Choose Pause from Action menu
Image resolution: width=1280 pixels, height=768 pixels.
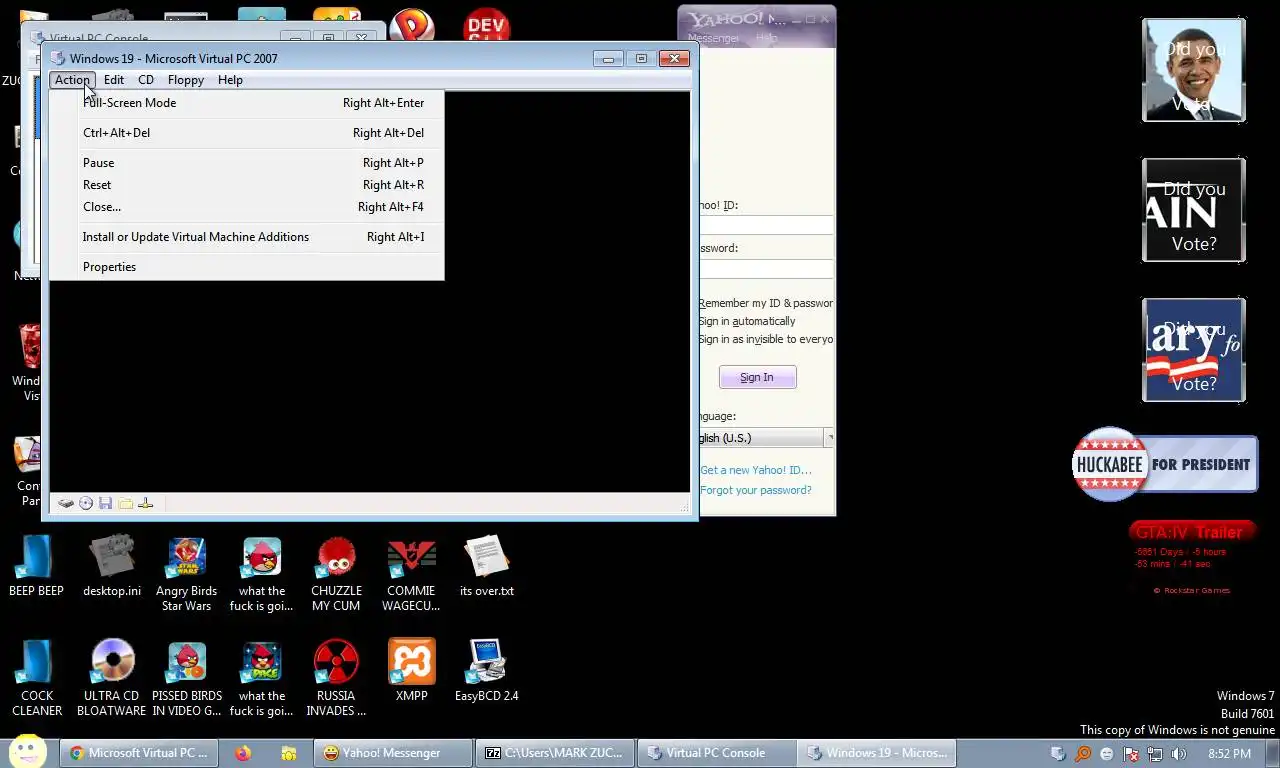(x=247, y=163)
